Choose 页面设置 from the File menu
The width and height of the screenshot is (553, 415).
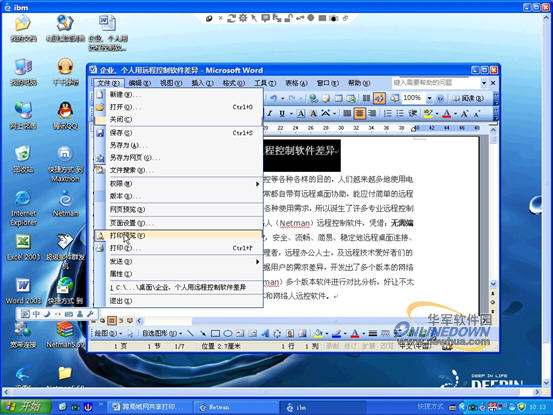(x=178, y=223)
